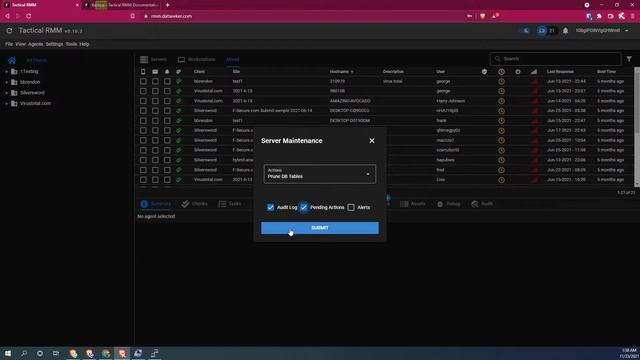This screenshot has width=640, height=360.
Task: Toggle dark mode using the moon icon
Action: pos(526,31)
